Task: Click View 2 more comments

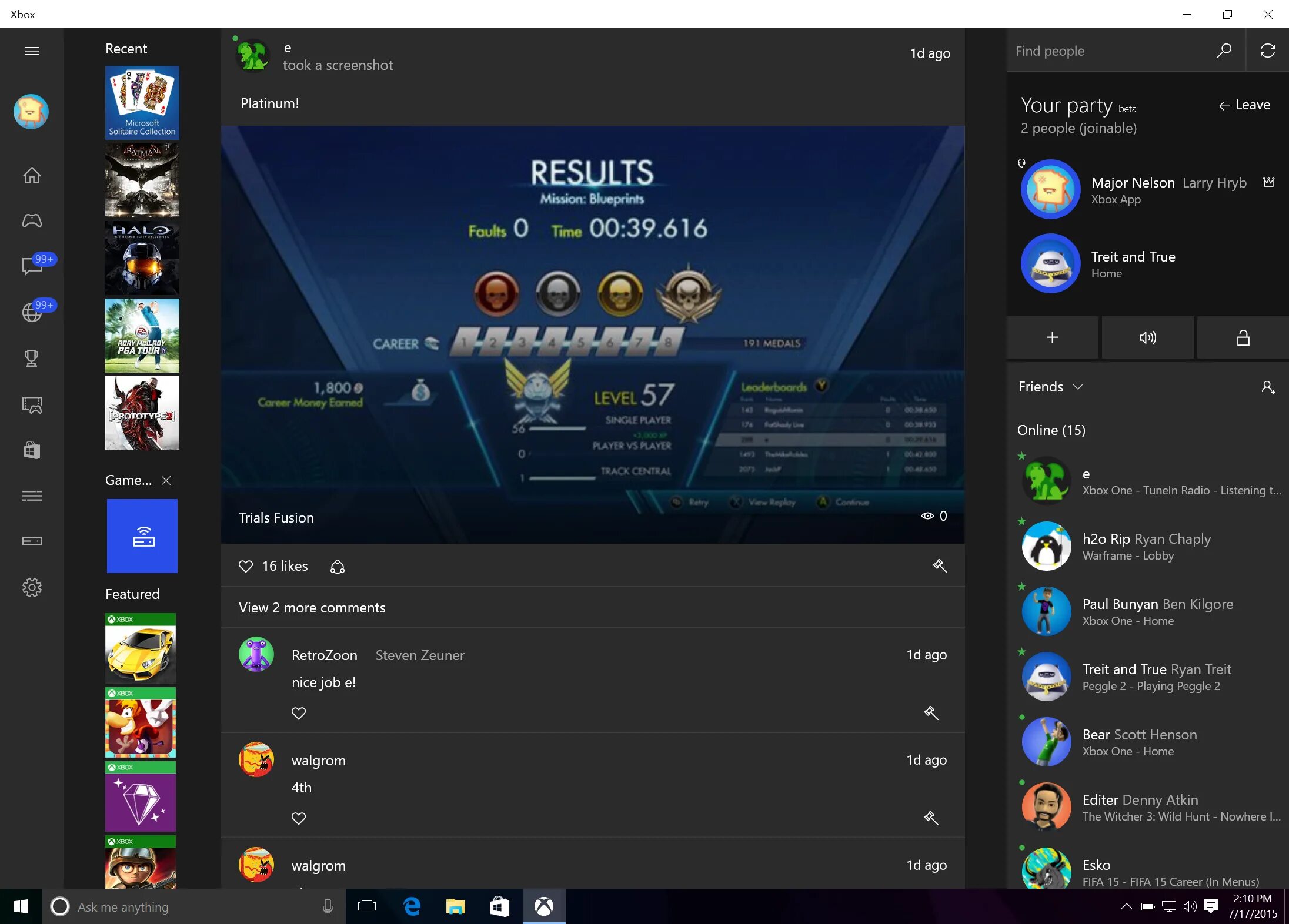Action: click(x=312, y=608)
